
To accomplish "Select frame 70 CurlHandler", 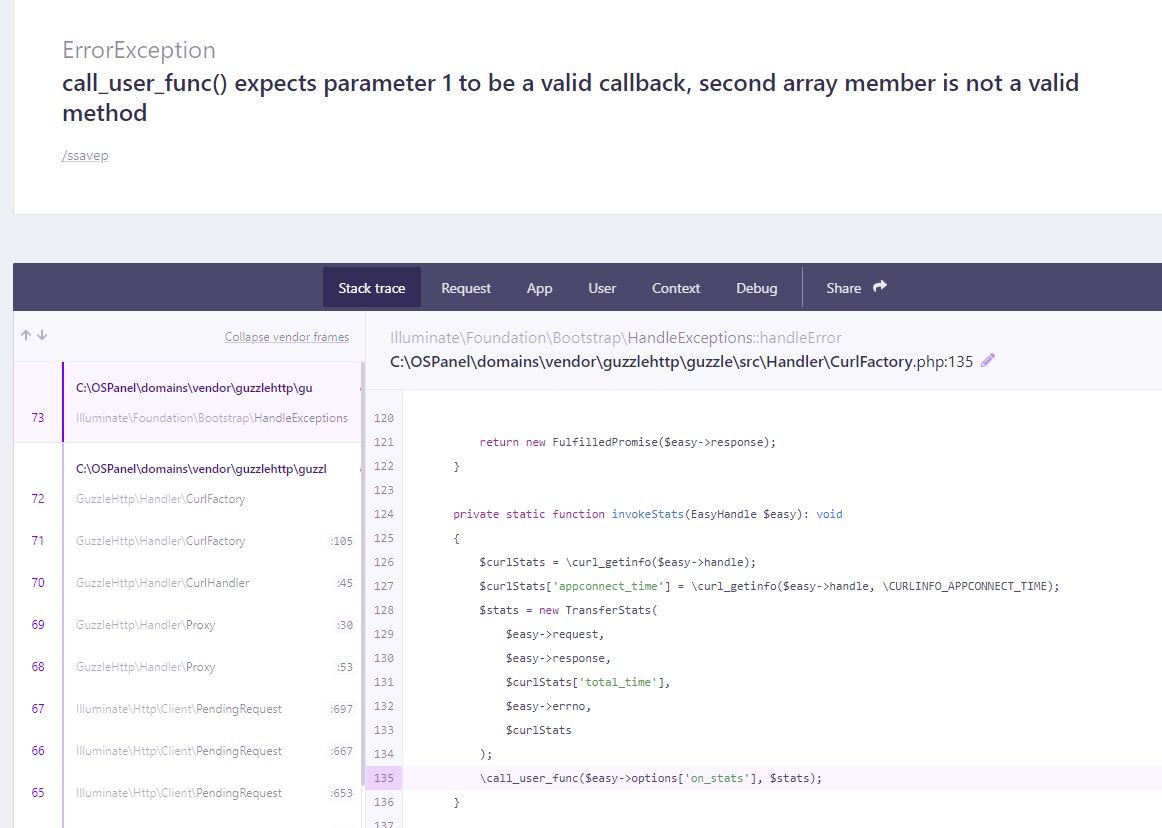I will [x=211, y=583].
